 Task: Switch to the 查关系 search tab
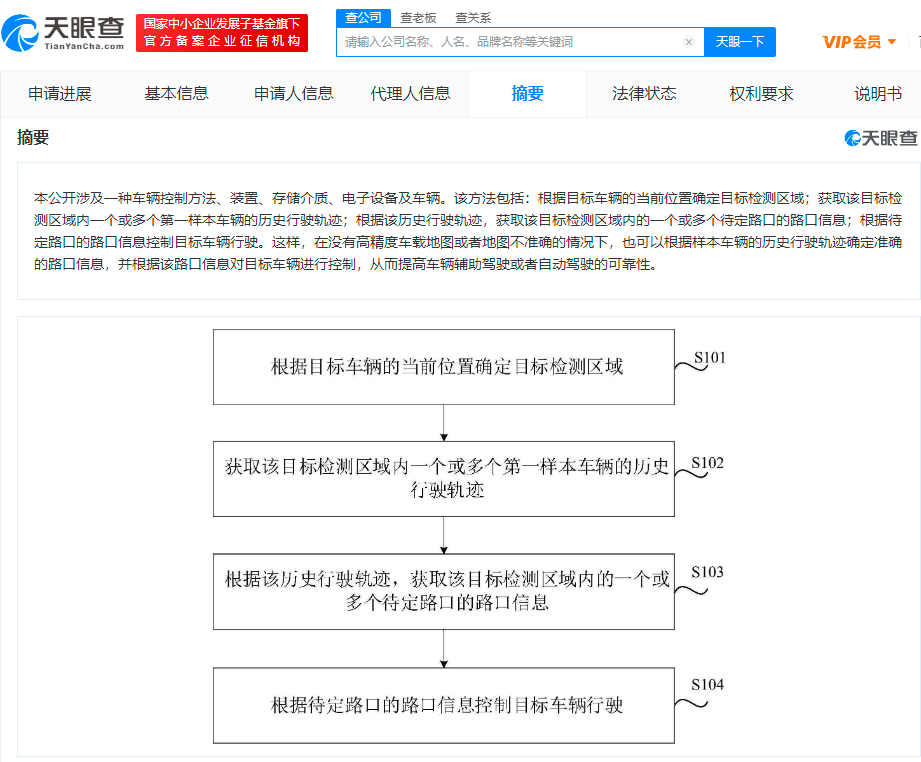pyautogui.click(x=473, y=17)
